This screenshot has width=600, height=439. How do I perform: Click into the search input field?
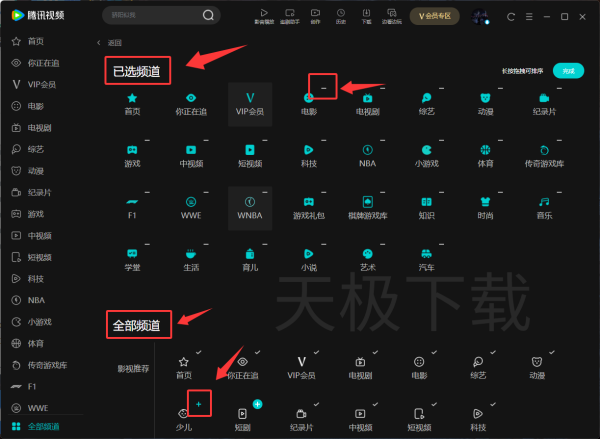pyautogui.click(x=150, y=15)
